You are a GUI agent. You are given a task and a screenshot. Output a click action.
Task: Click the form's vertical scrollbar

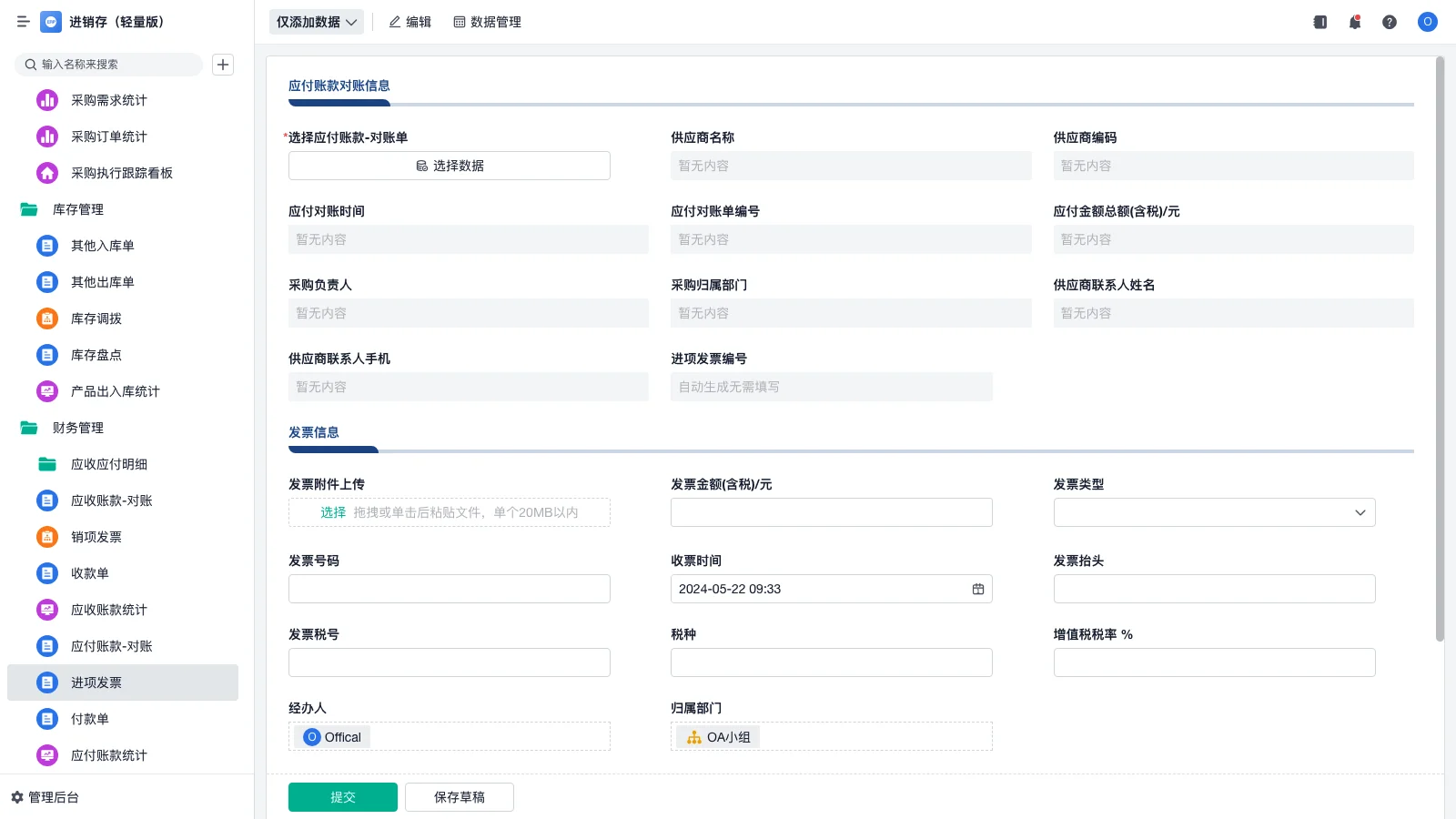point(1440,349)
